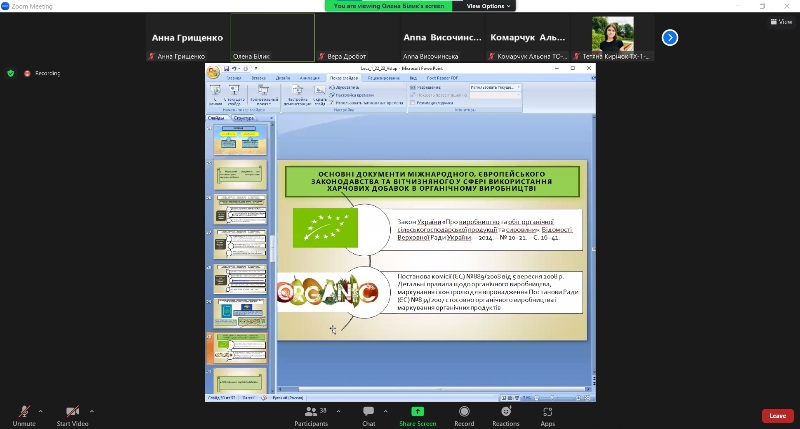Open the Chat panel
Screen dimensions: 800x429
(368, 412)
